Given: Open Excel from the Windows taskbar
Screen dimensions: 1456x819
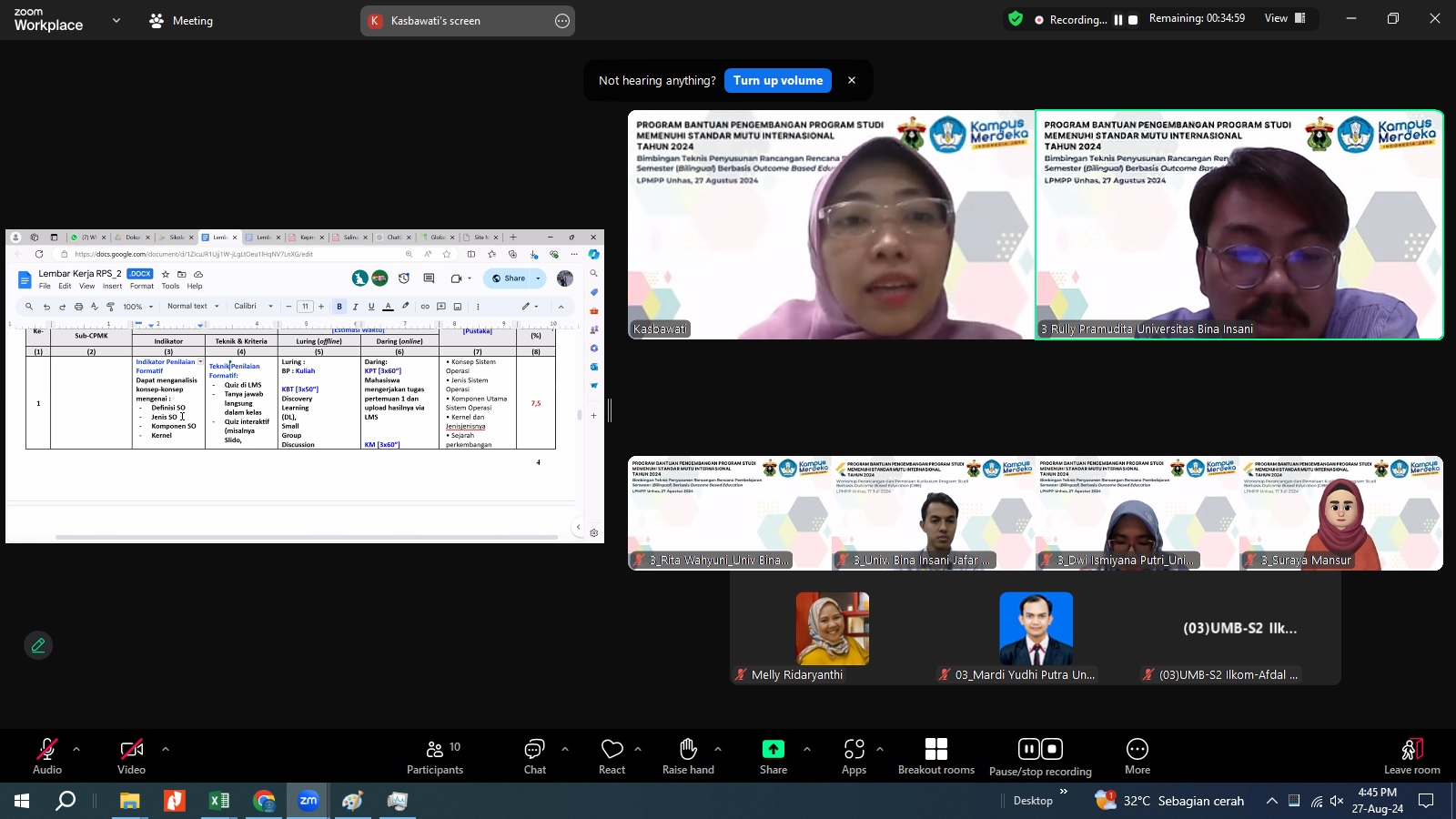Looking at the screenshot, I should [219, 801].
